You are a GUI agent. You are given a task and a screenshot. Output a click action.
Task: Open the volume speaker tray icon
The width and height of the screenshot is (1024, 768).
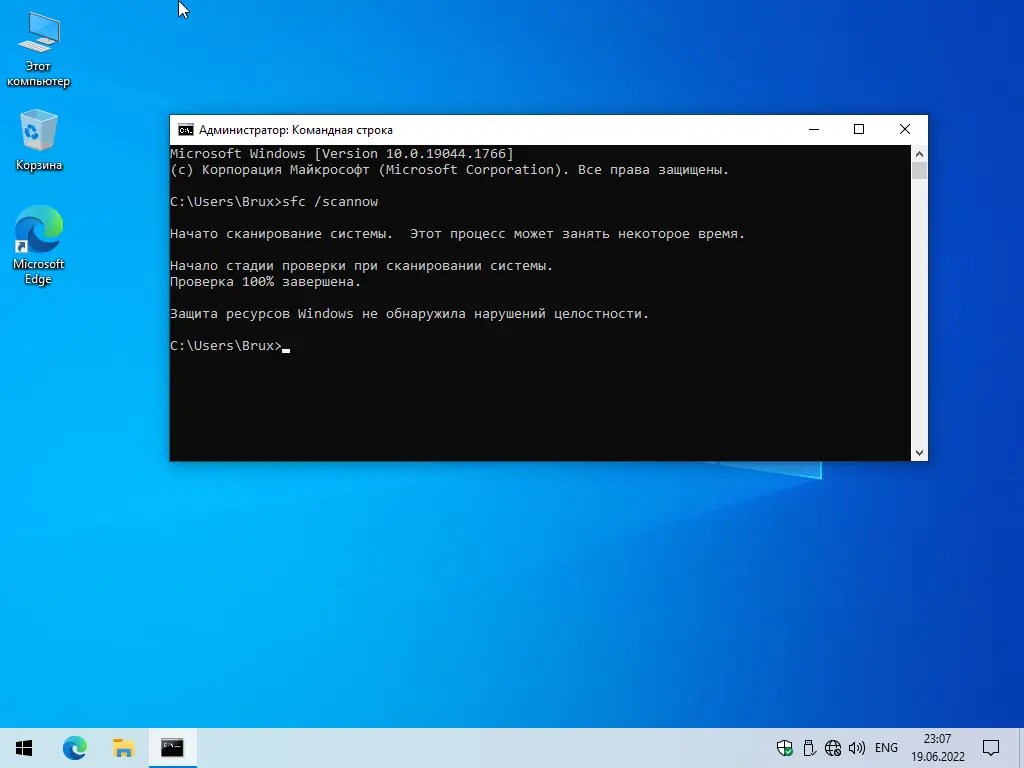click(x=857, y=748)
